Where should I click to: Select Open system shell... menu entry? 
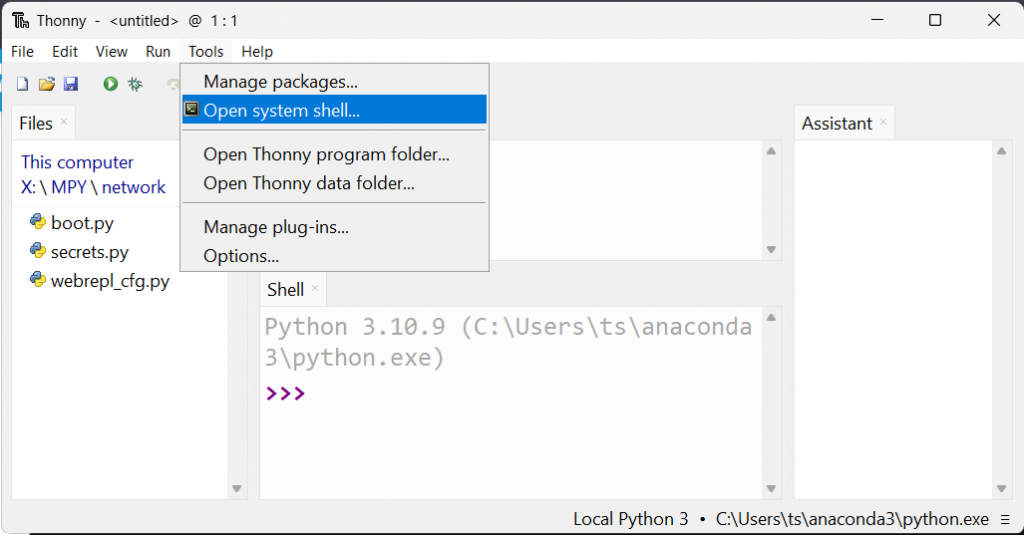[x=334, y=110]
